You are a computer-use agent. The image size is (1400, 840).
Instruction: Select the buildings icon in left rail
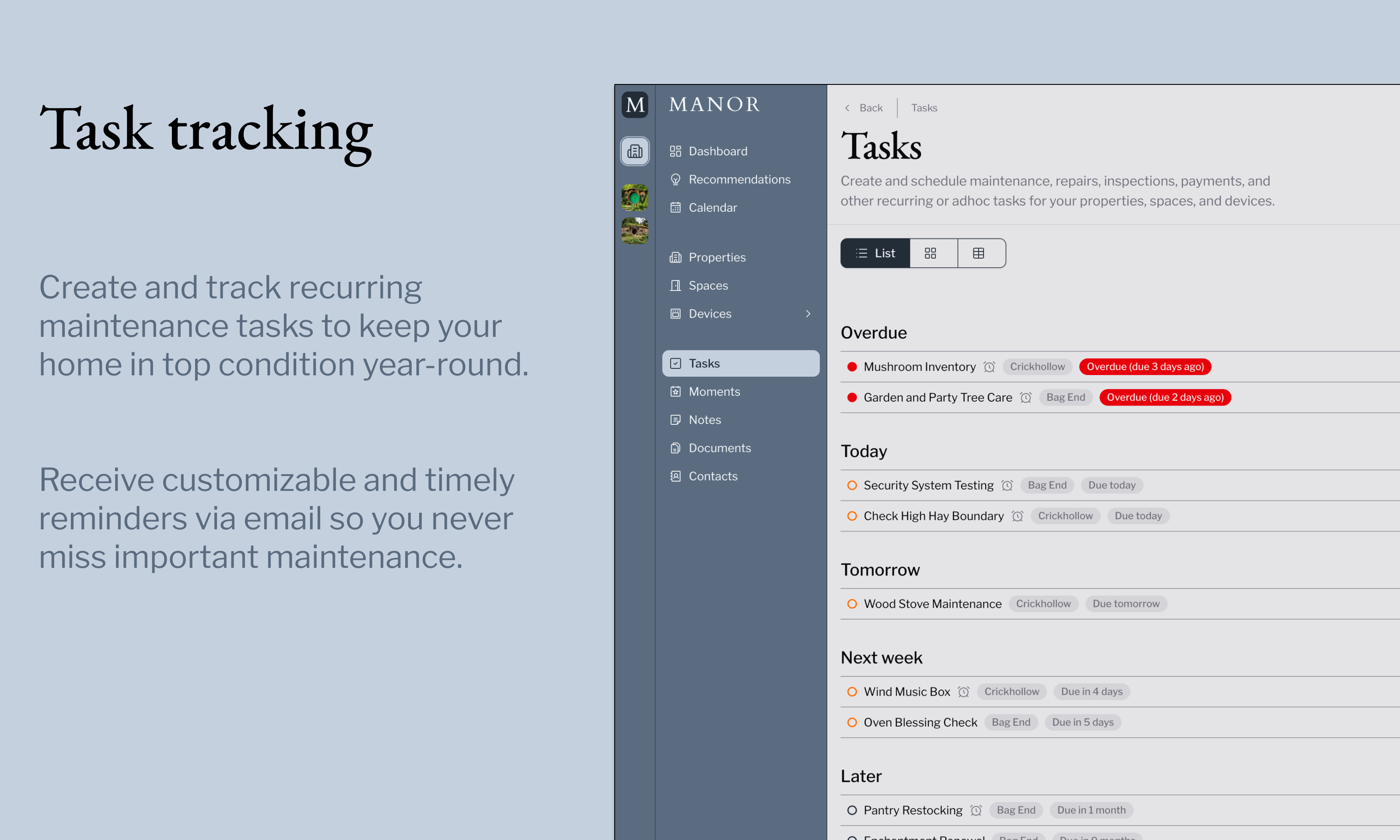pos(634,151)
